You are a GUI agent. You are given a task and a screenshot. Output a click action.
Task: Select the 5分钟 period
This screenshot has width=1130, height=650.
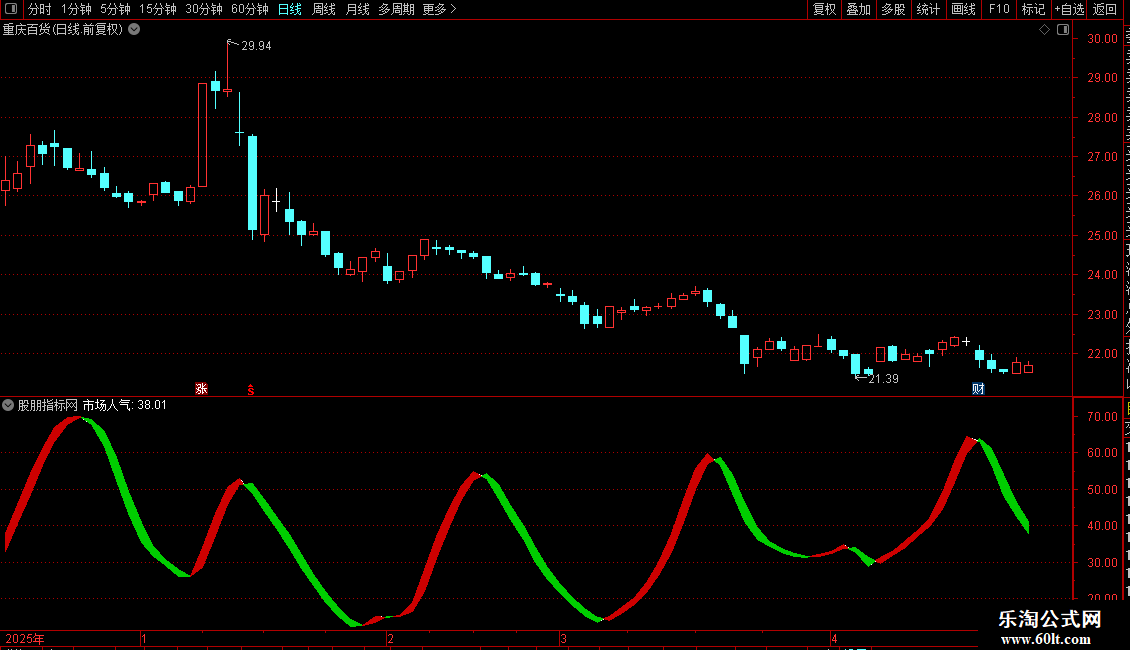[x=115, y=9]
